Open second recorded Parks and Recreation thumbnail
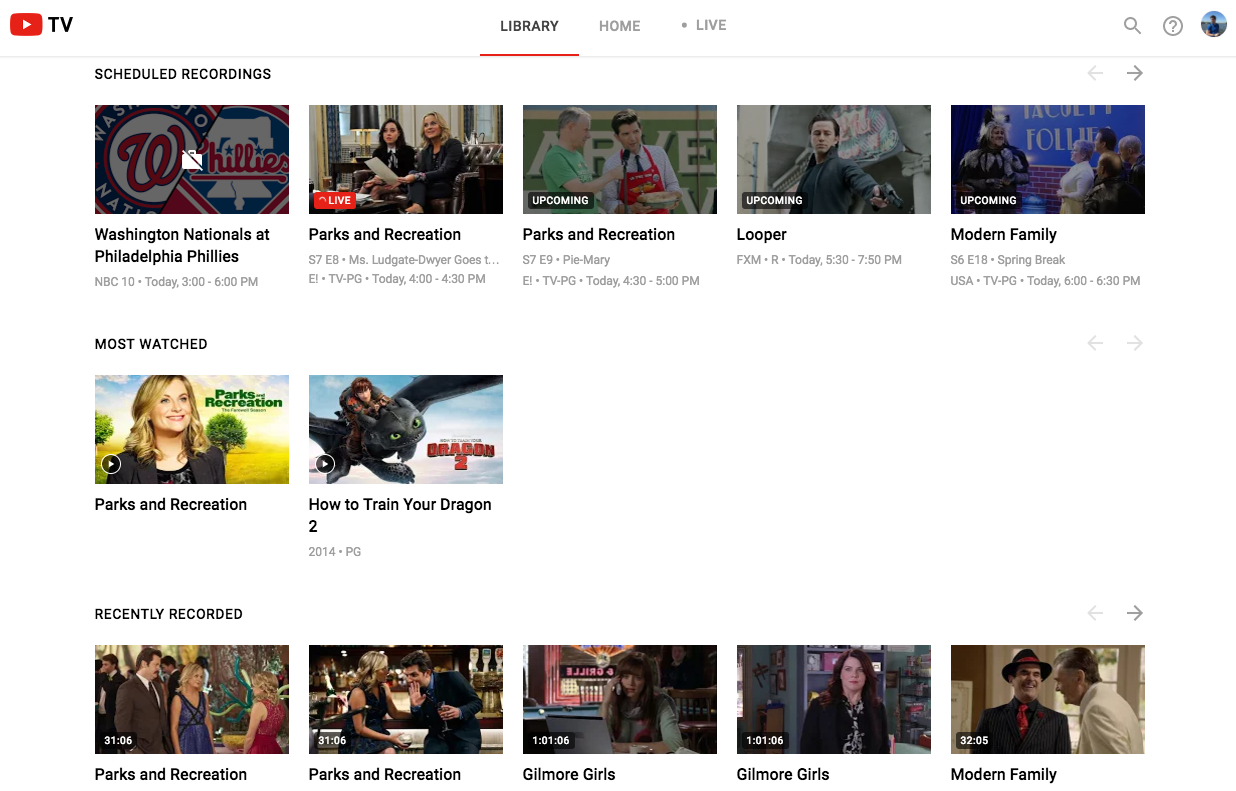 pyautogui.click(x=406, y=699)
